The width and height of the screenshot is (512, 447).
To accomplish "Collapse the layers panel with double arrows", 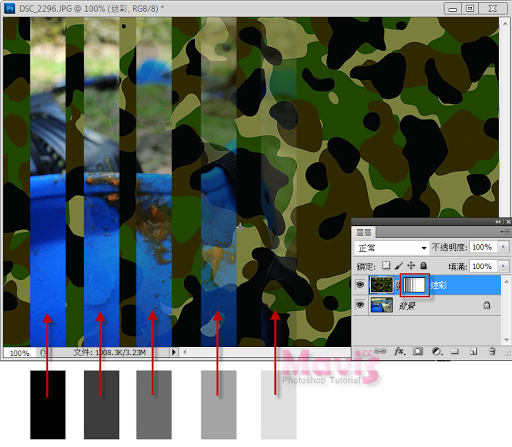I will pyautogui.click(x=498, y=222).
